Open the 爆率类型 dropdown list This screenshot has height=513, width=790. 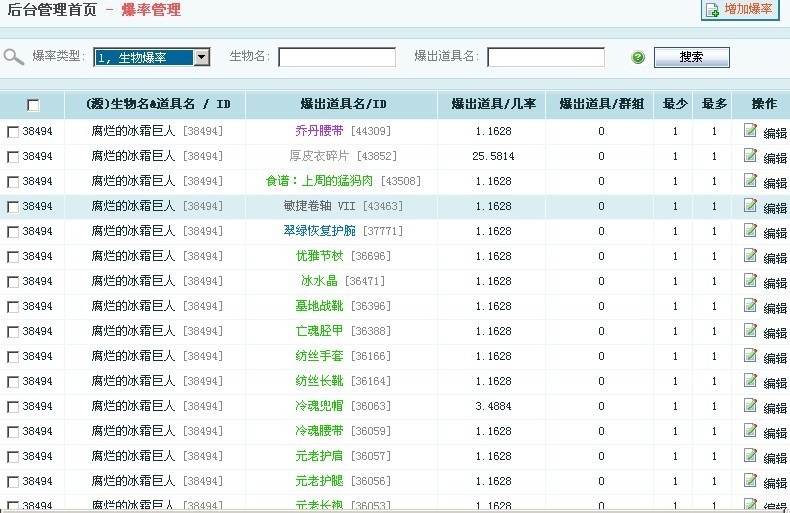(x=201, y=57)
